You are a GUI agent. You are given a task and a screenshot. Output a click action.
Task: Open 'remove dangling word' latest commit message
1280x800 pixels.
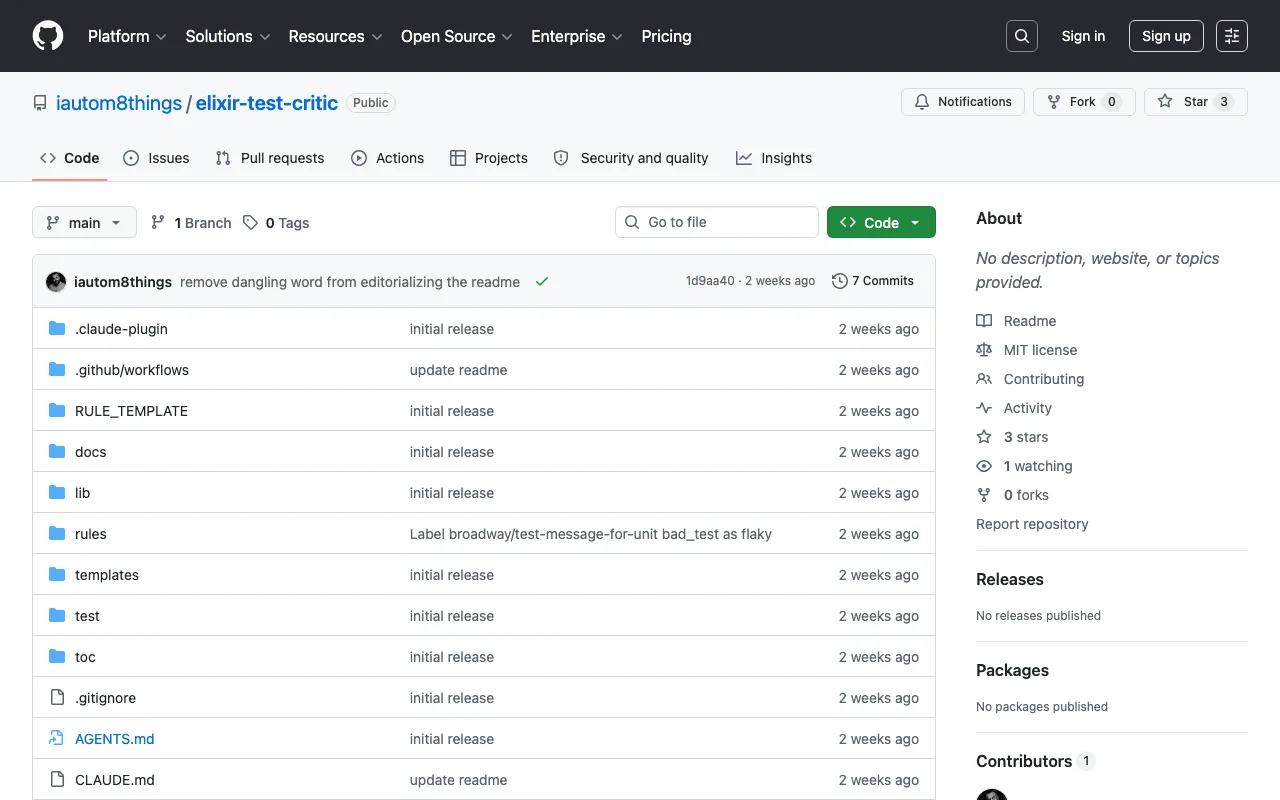click(350, 282)
